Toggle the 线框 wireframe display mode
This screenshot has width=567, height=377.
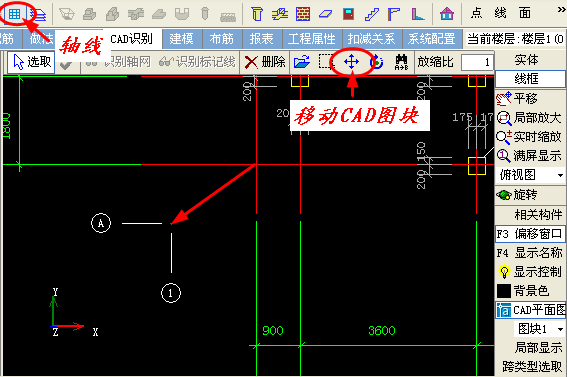[x=529, y=79]
